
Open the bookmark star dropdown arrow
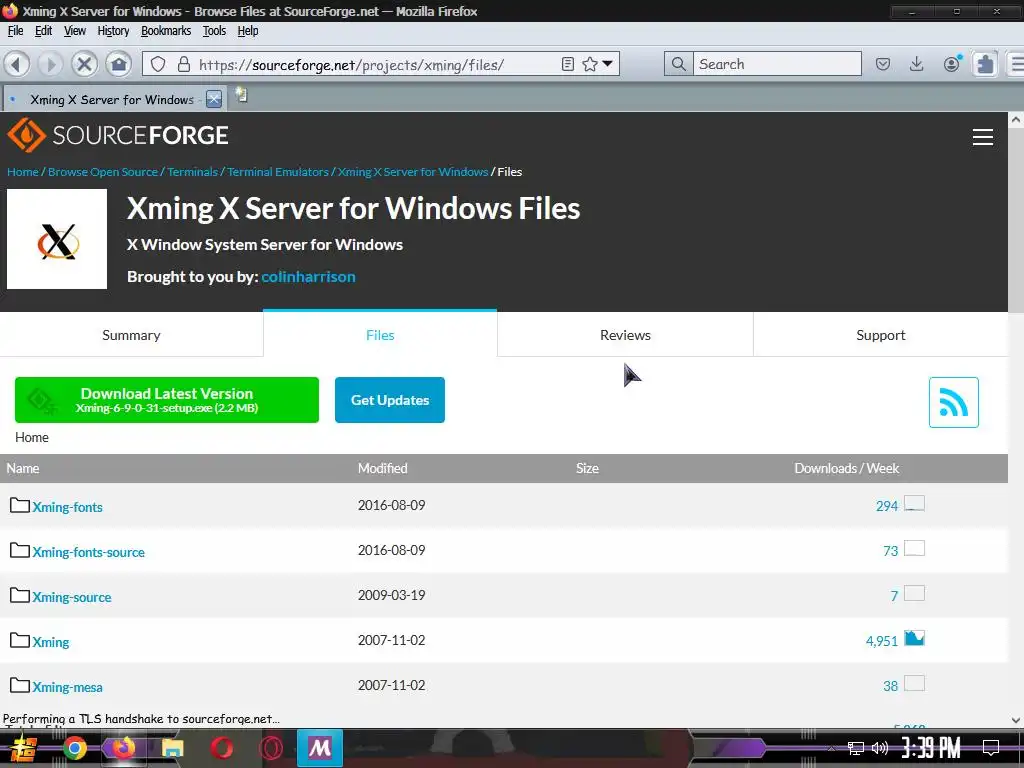tap(607, 64)
